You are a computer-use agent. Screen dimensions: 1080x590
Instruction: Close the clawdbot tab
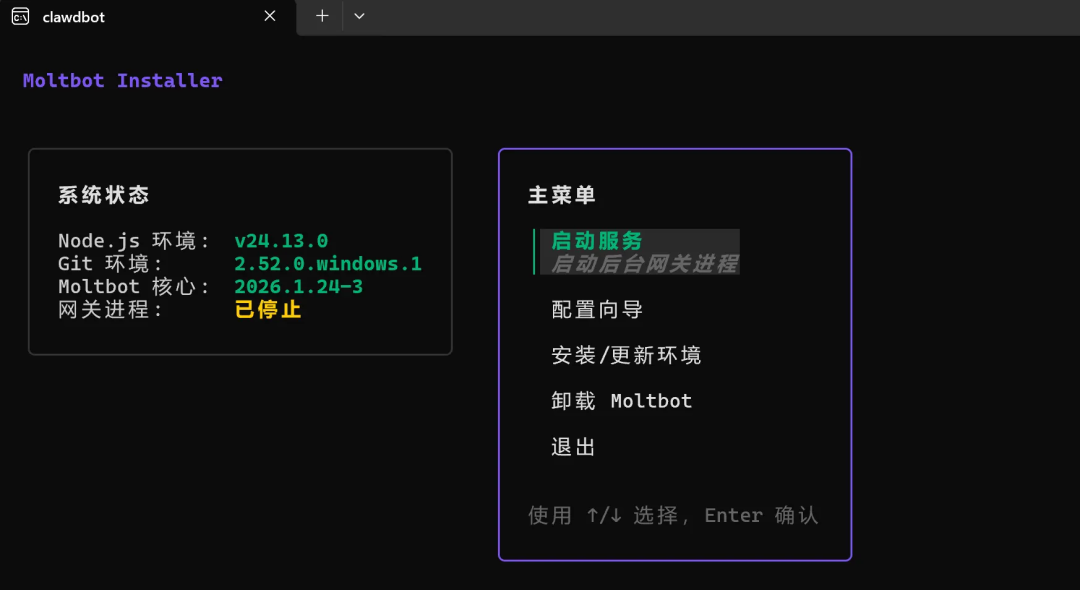(270, 16)
